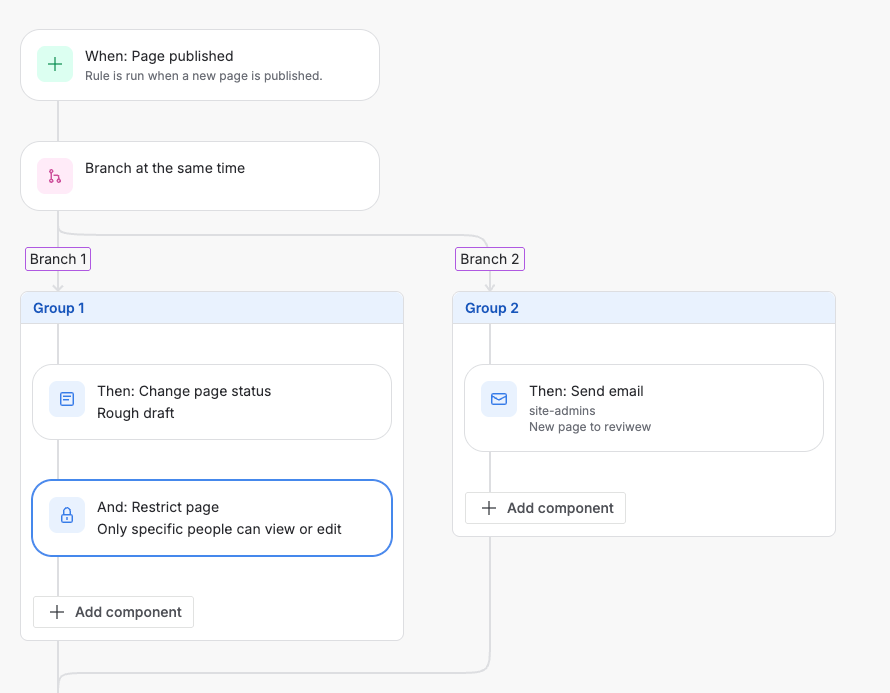Click the page status document icon
Image resolution: width=890 pixels, height=693 pixels.
point(67,399)
